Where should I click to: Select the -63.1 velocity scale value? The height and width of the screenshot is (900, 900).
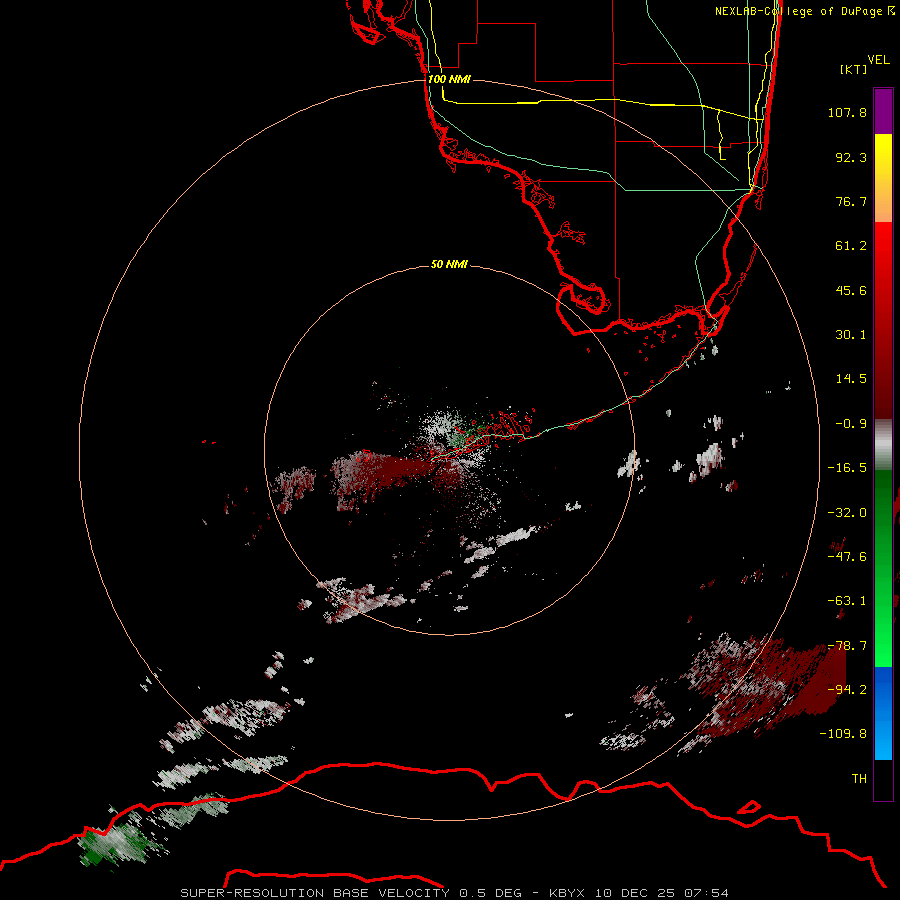point(847,601)
